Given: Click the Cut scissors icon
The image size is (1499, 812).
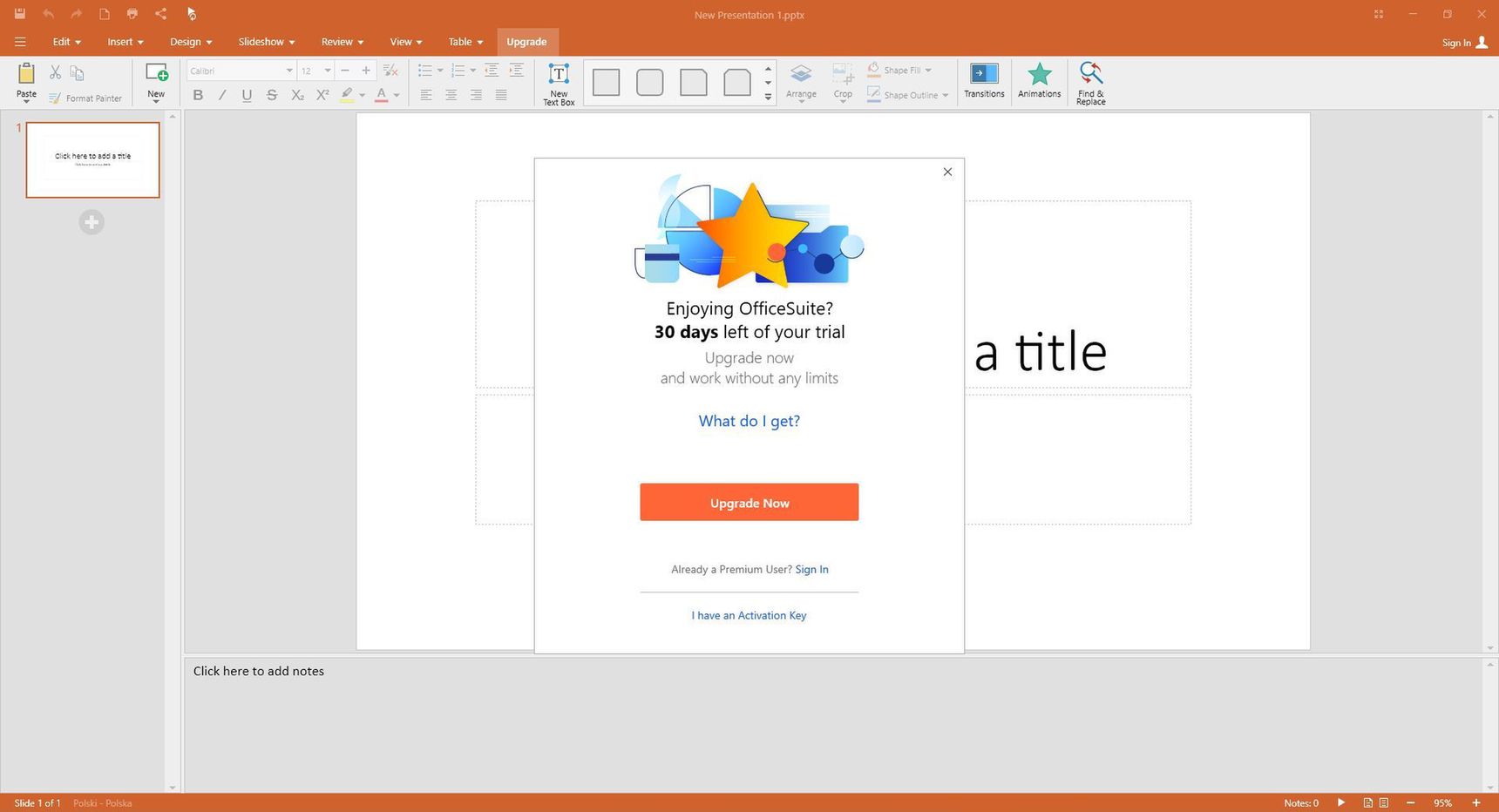Looking at the screenshot, I should tap(55, 72).
